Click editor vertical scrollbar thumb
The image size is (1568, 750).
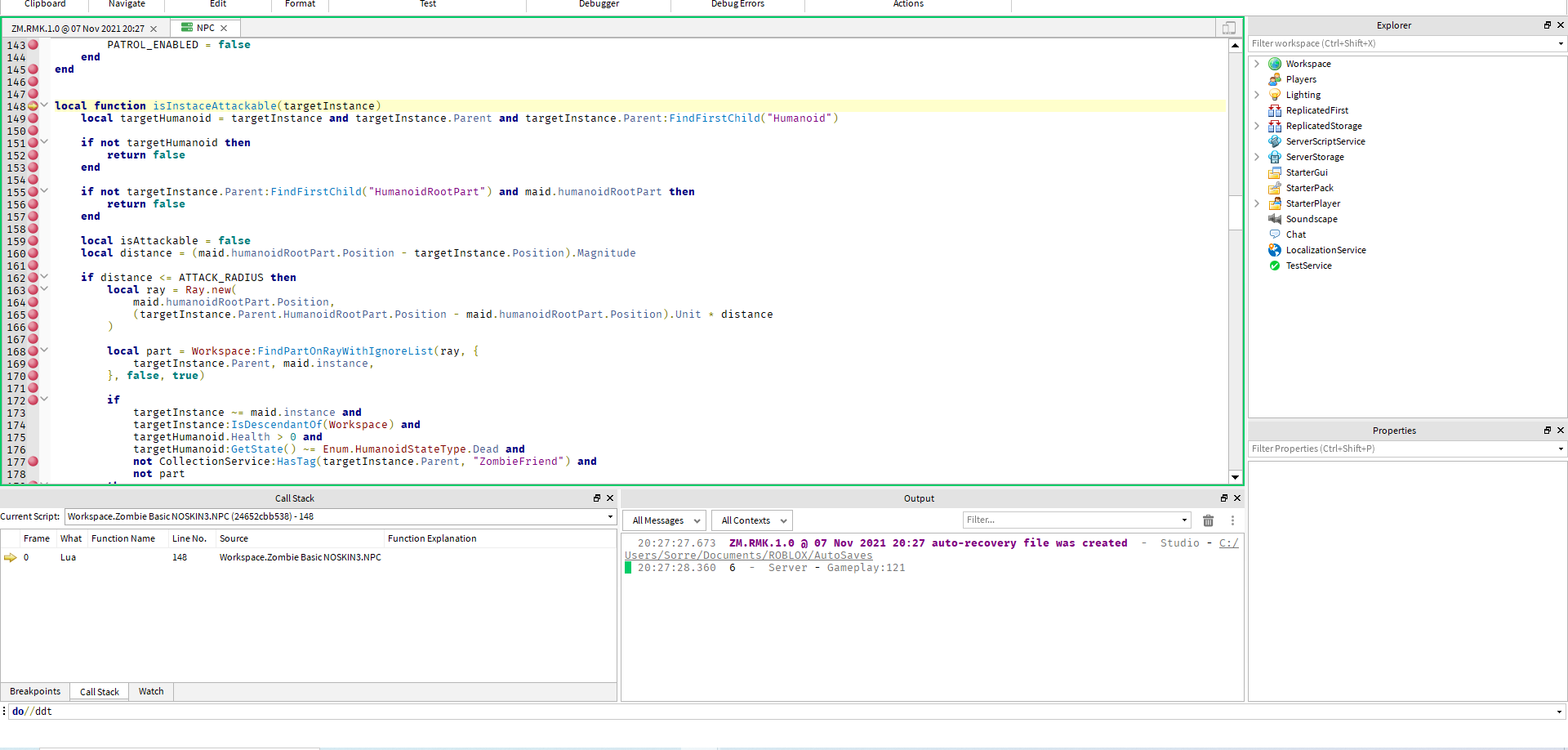pyautogui.click(x=1235, y=212)
